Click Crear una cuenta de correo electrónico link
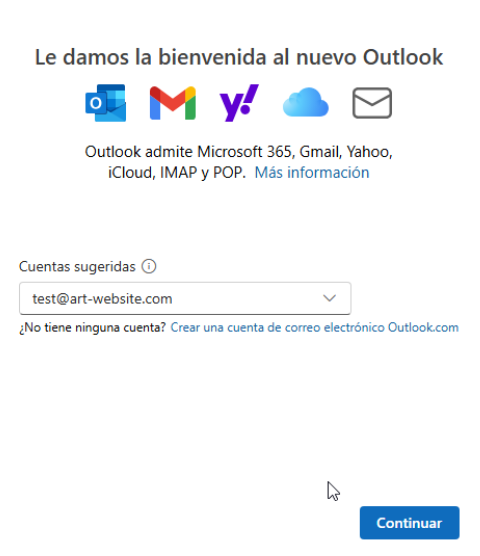Viewport: 480px width, 556px height. tap(314, 327)
